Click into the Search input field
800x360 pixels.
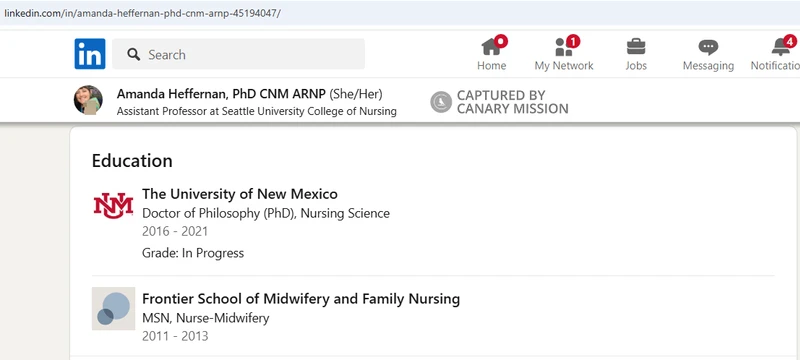pyautogui.click(x=238, y=54)
